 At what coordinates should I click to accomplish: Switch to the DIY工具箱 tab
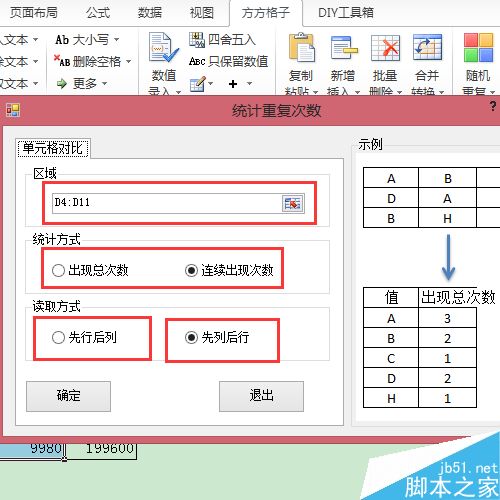point(346,13)
